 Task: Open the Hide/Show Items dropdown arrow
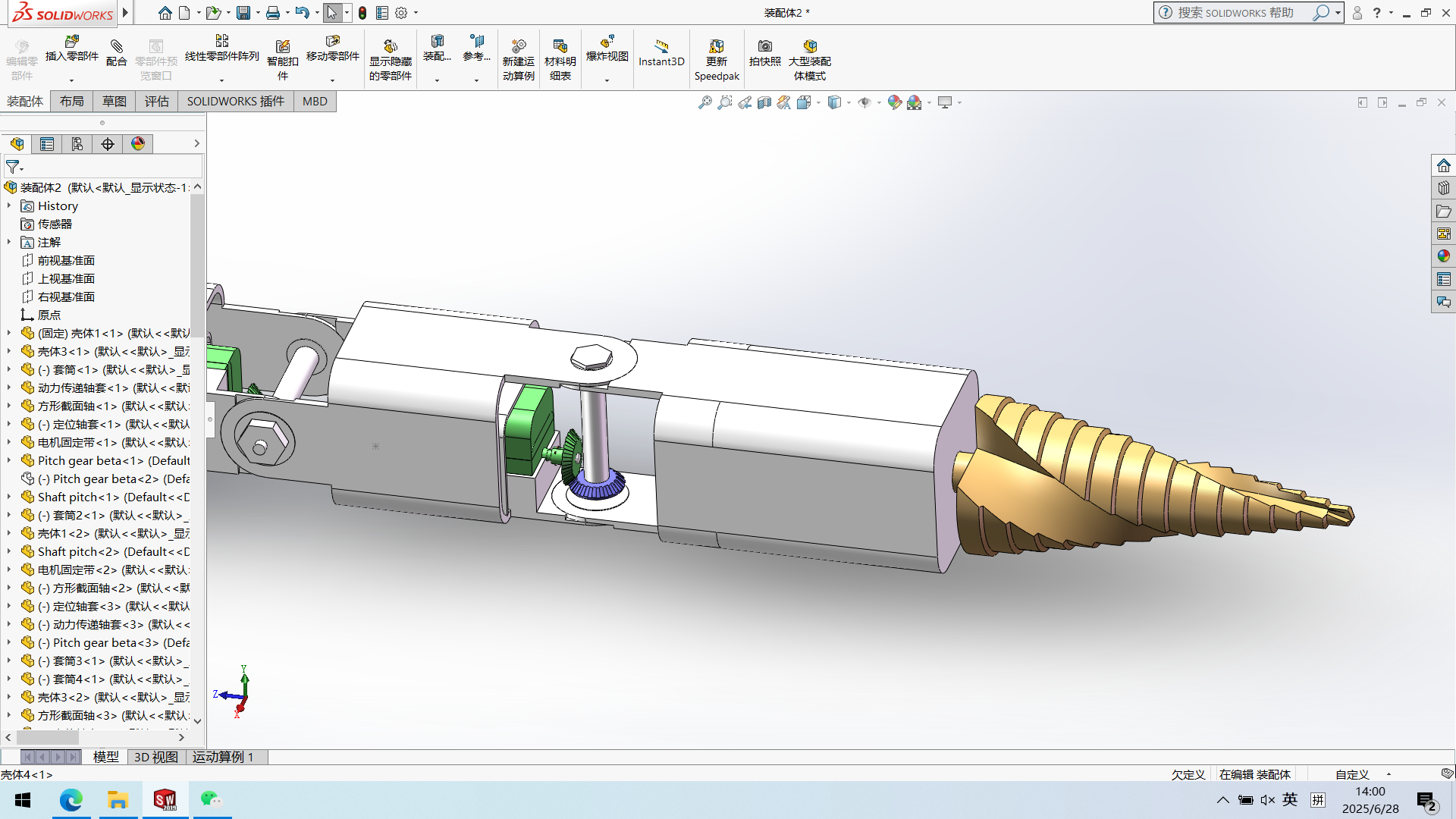pyautogui.click(x=879, y=102)
